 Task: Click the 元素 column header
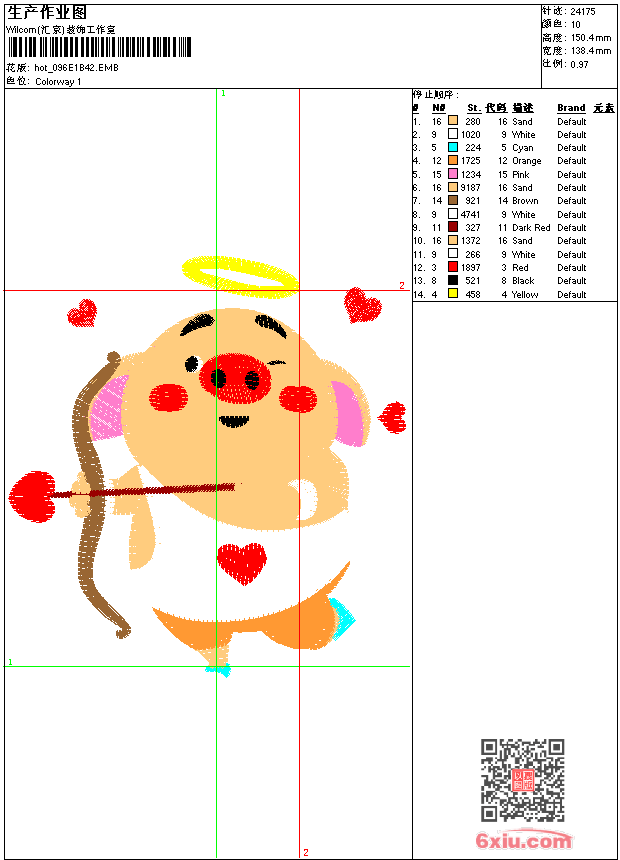point(604,108)
